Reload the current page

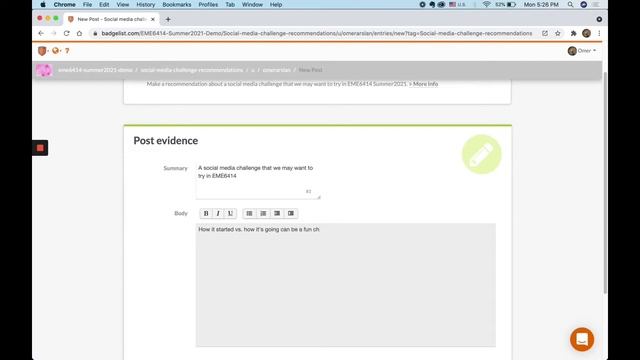67,33
